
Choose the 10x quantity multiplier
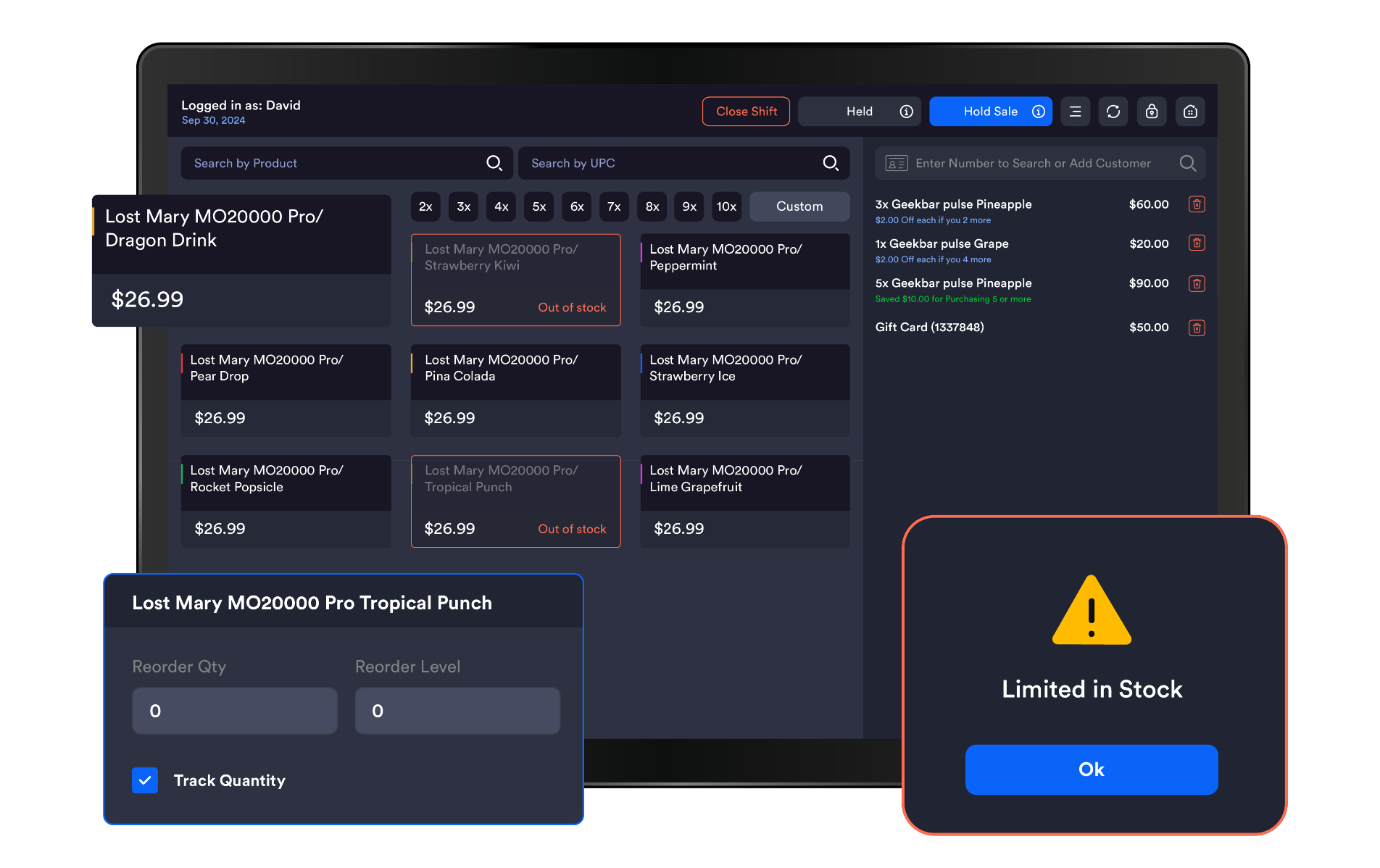point(726,206)
